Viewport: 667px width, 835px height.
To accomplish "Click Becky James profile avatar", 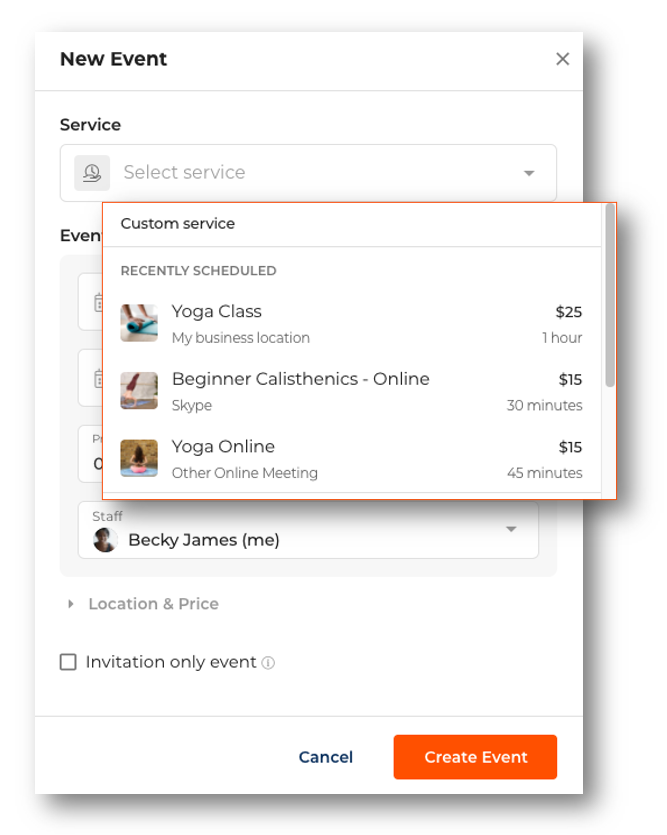I will tap(105, 540).
